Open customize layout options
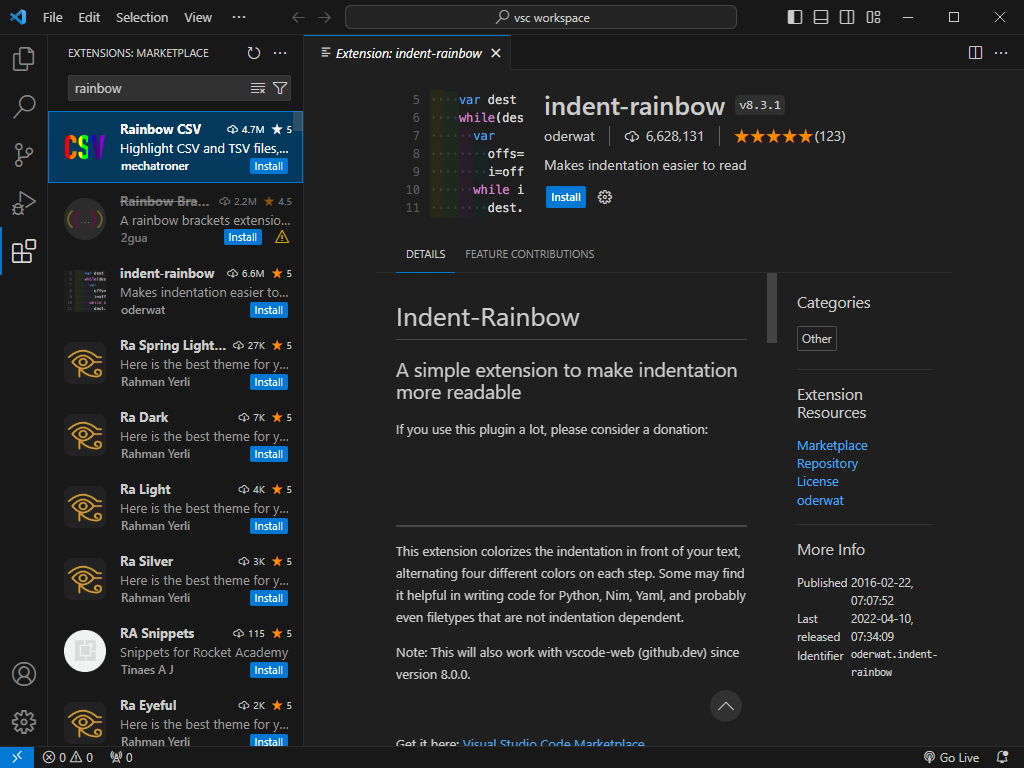 coord(873,17)
